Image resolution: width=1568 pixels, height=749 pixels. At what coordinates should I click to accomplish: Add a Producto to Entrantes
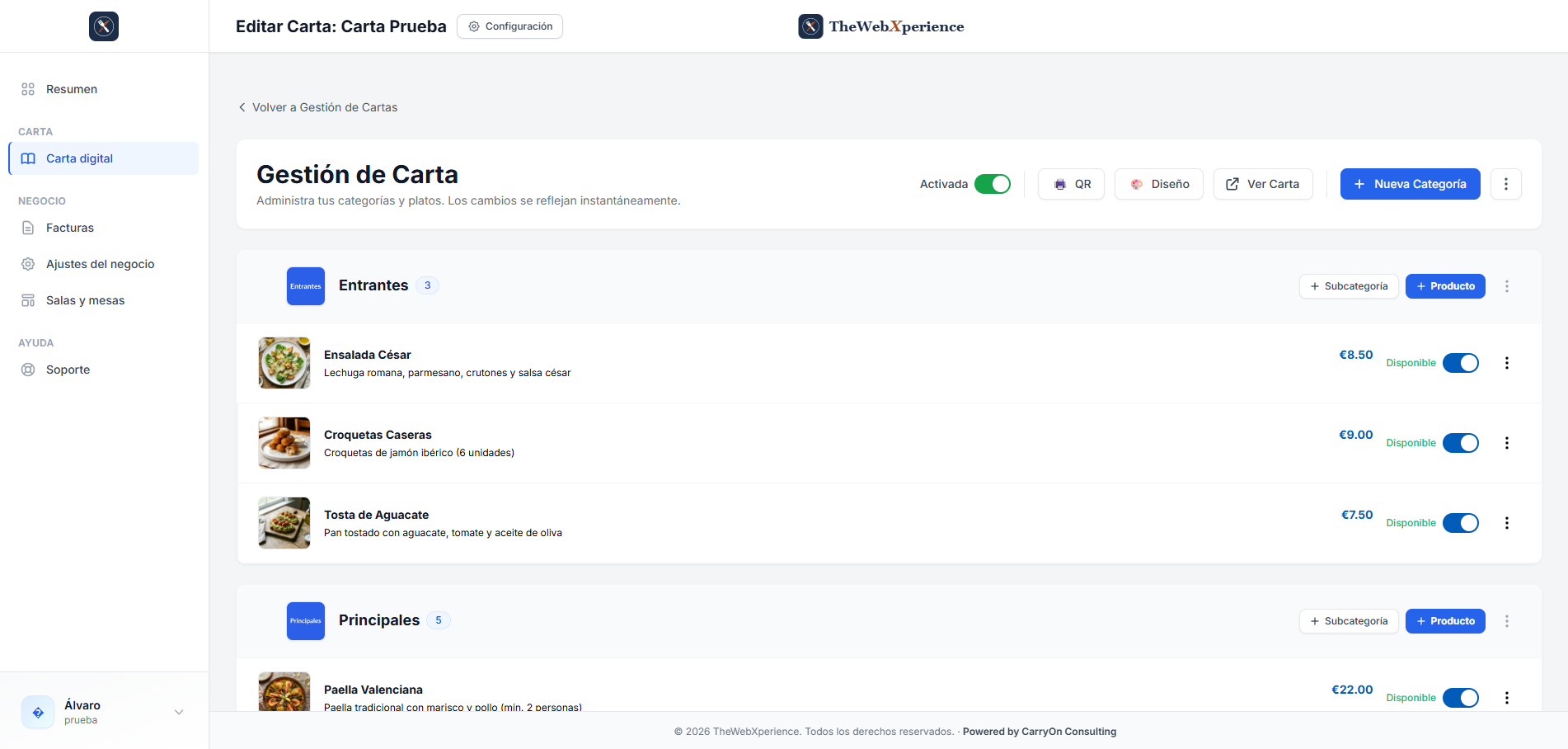click(1445, 286)
